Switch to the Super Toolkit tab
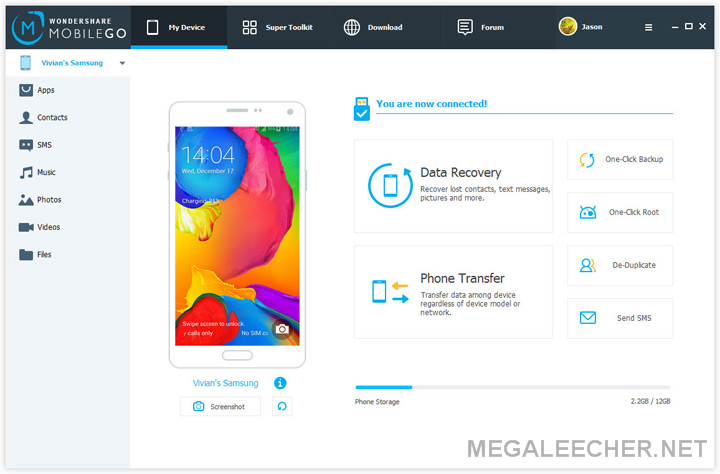The width and height of the screenshot is (720, 474). click(278, 28)
